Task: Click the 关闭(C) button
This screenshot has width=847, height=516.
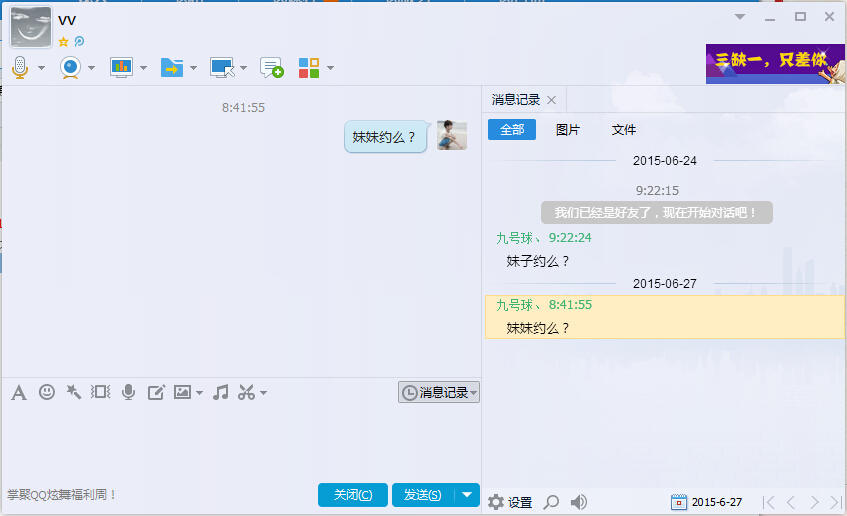Action: tap(353, 495)
